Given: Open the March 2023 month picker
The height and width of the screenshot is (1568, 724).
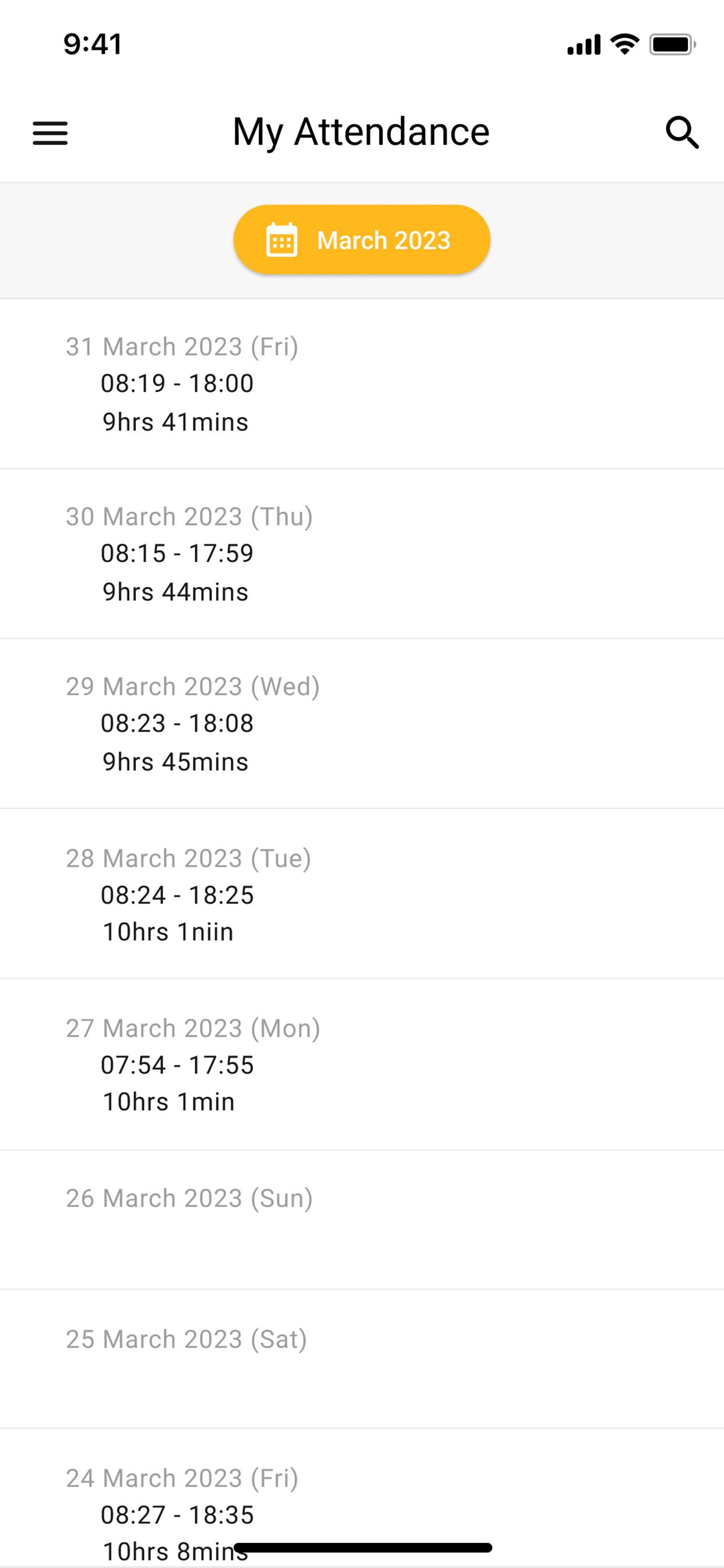Looking at the screenshot, I should pos(361,240).
